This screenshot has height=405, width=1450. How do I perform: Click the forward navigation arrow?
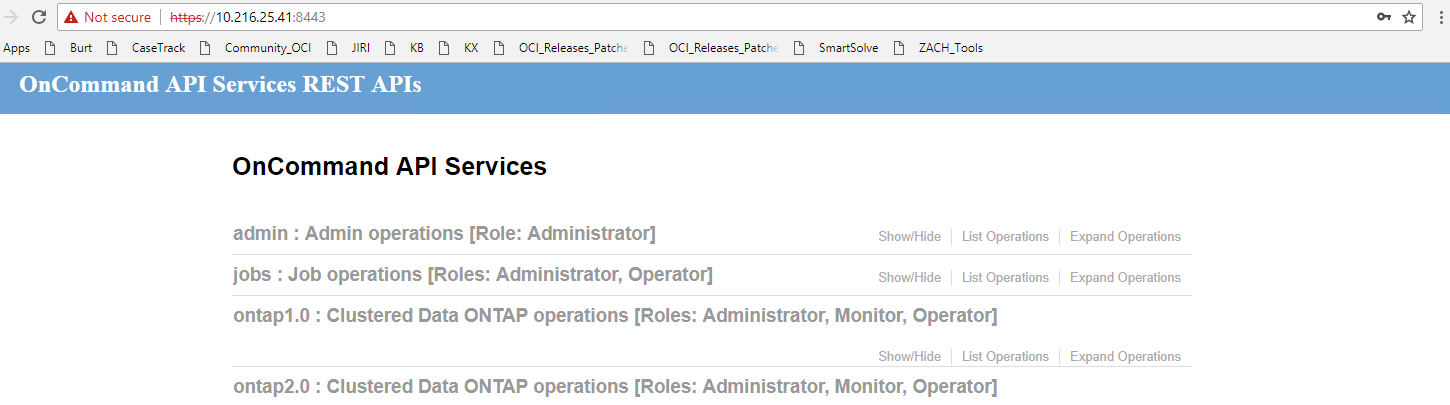pos(11,17)
